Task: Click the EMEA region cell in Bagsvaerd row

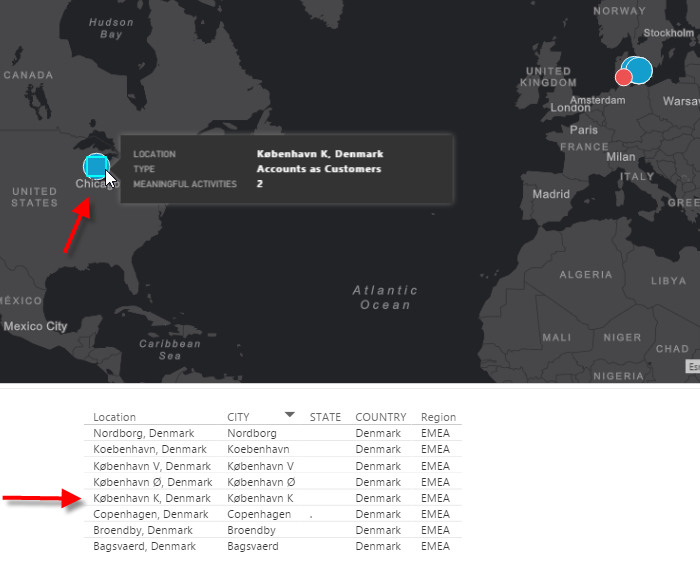Action: [435, 546]
